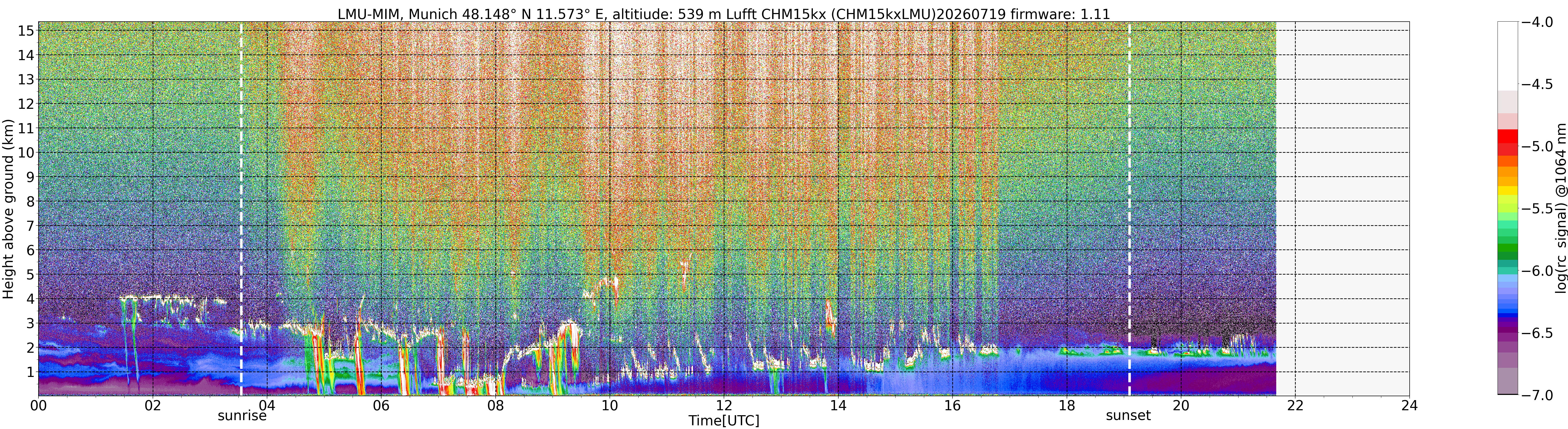This screenshot has width=1568, height=429.
Task: Pick the yellow band in the colorbar
Action: pyautogui.click(x=1508, y=191)
